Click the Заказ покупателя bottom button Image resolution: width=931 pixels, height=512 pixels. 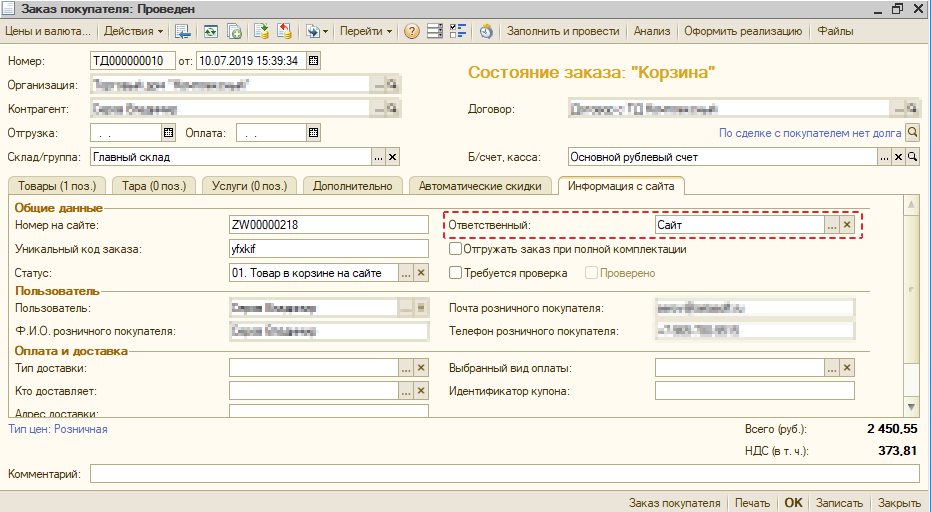pos(674,502)
